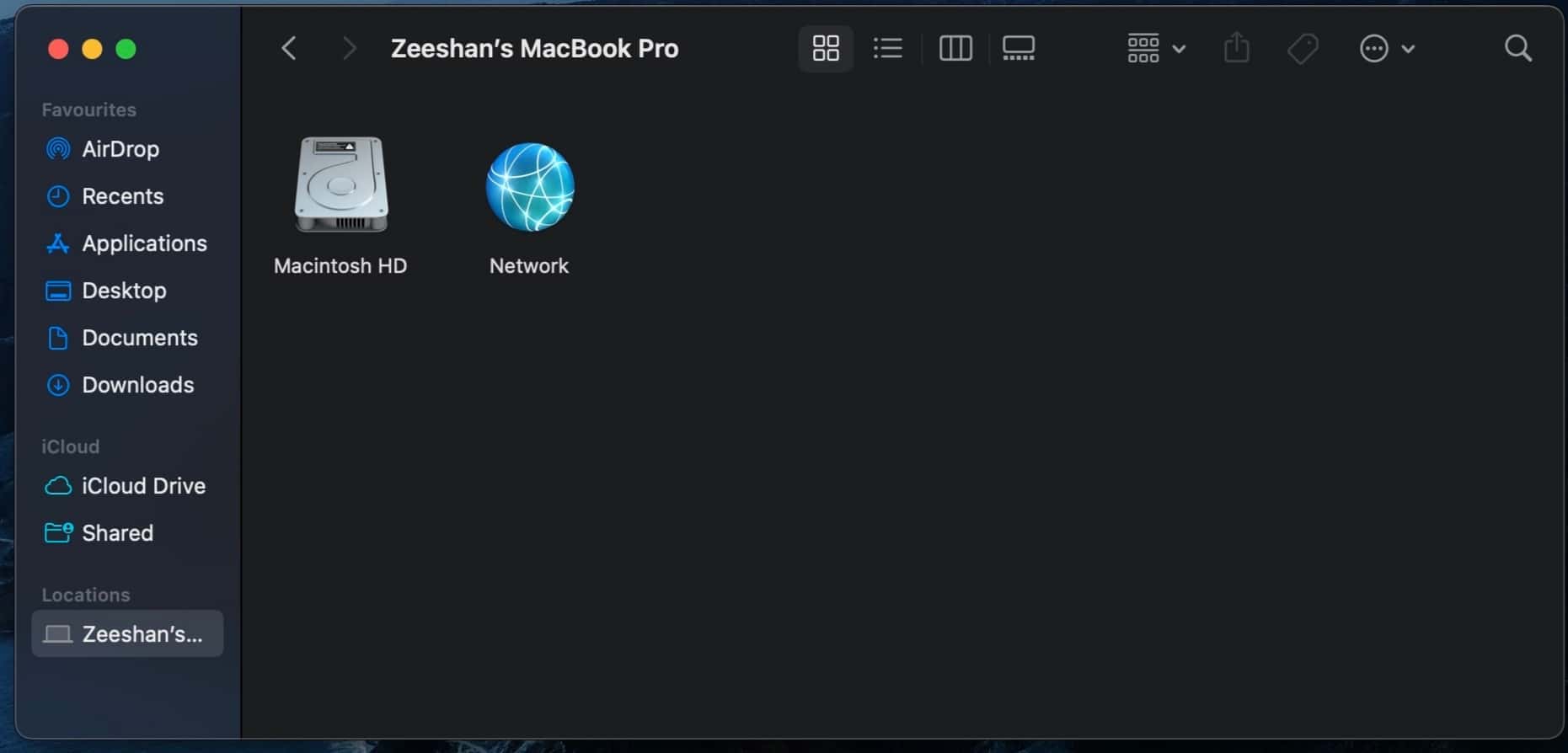Open Downloads in the sidebar
The image size is (1568, 753).
[x=127, y=385]
